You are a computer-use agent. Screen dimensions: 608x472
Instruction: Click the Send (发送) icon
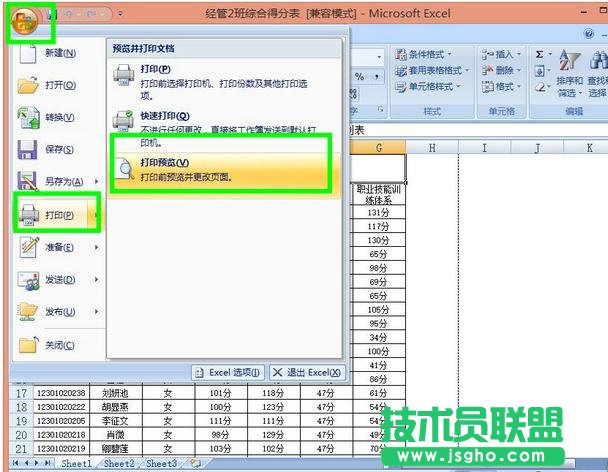[29, 279]
